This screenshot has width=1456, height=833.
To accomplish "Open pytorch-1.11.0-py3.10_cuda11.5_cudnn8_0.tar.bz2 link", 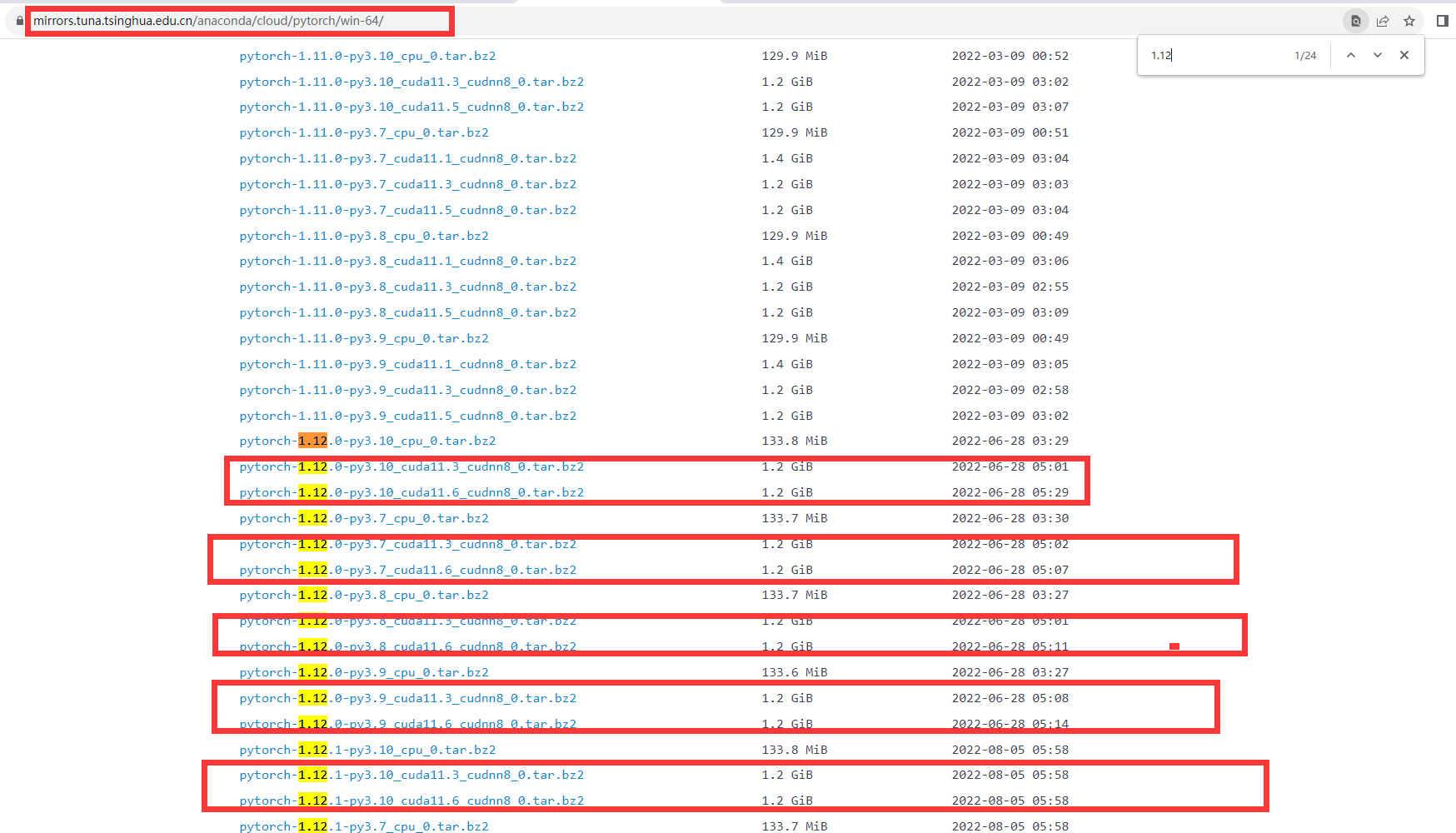I will tap(411, 107).
